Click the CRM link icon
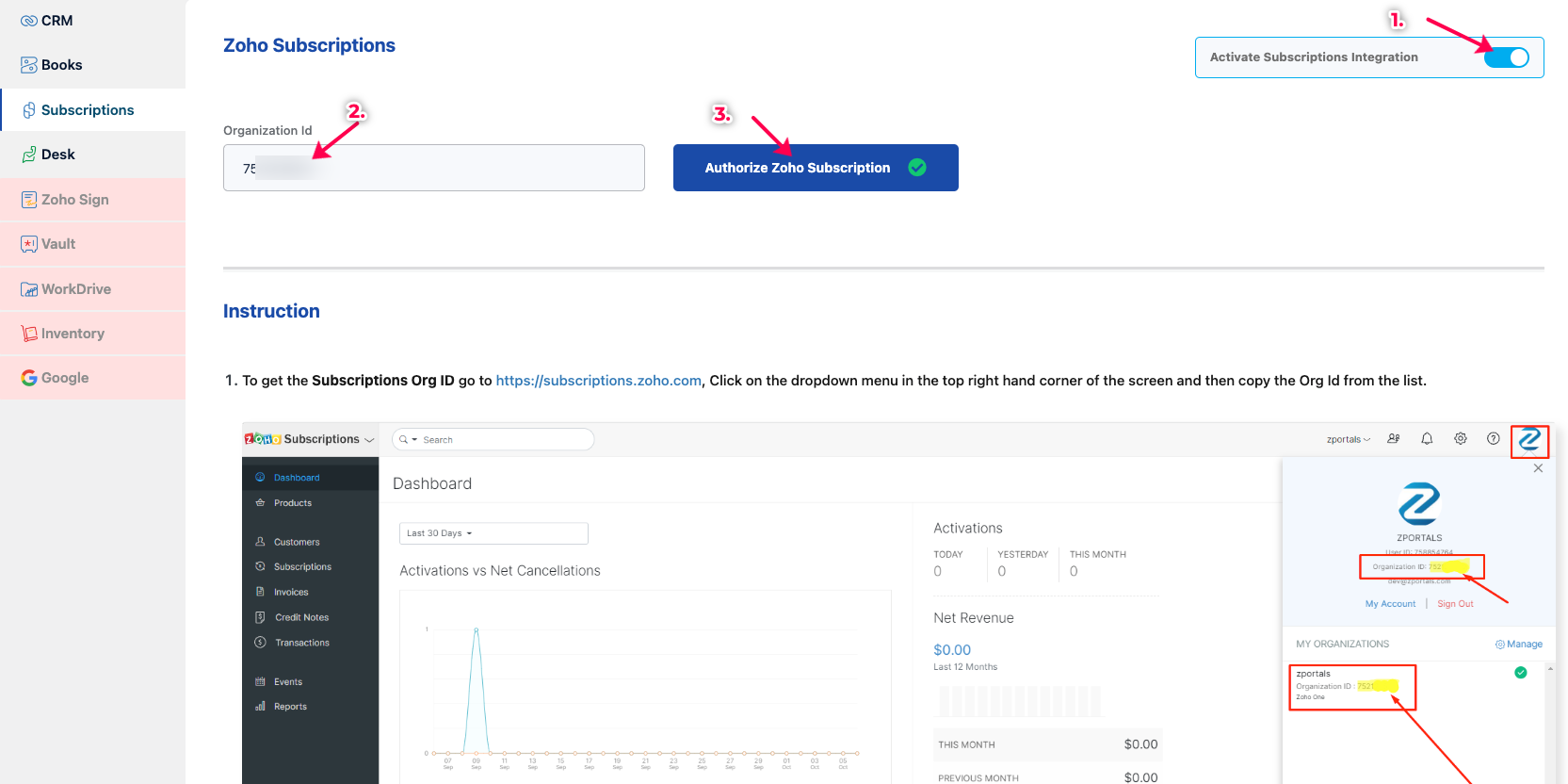The height and width of the screenshot is (784, 1568). (x=29, y=21)
